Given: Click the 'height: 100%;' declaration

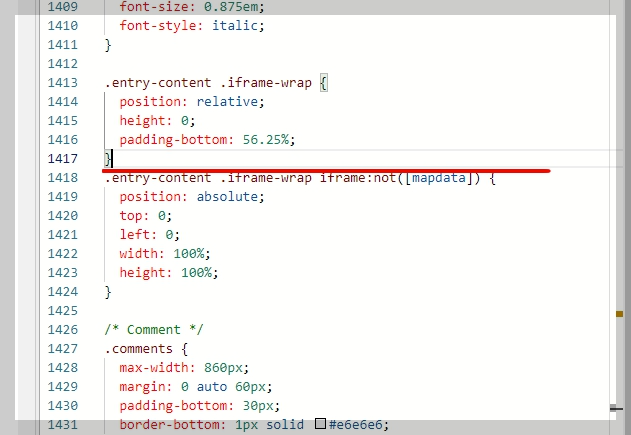Looking at the screenshot, I should coord(169,273).
